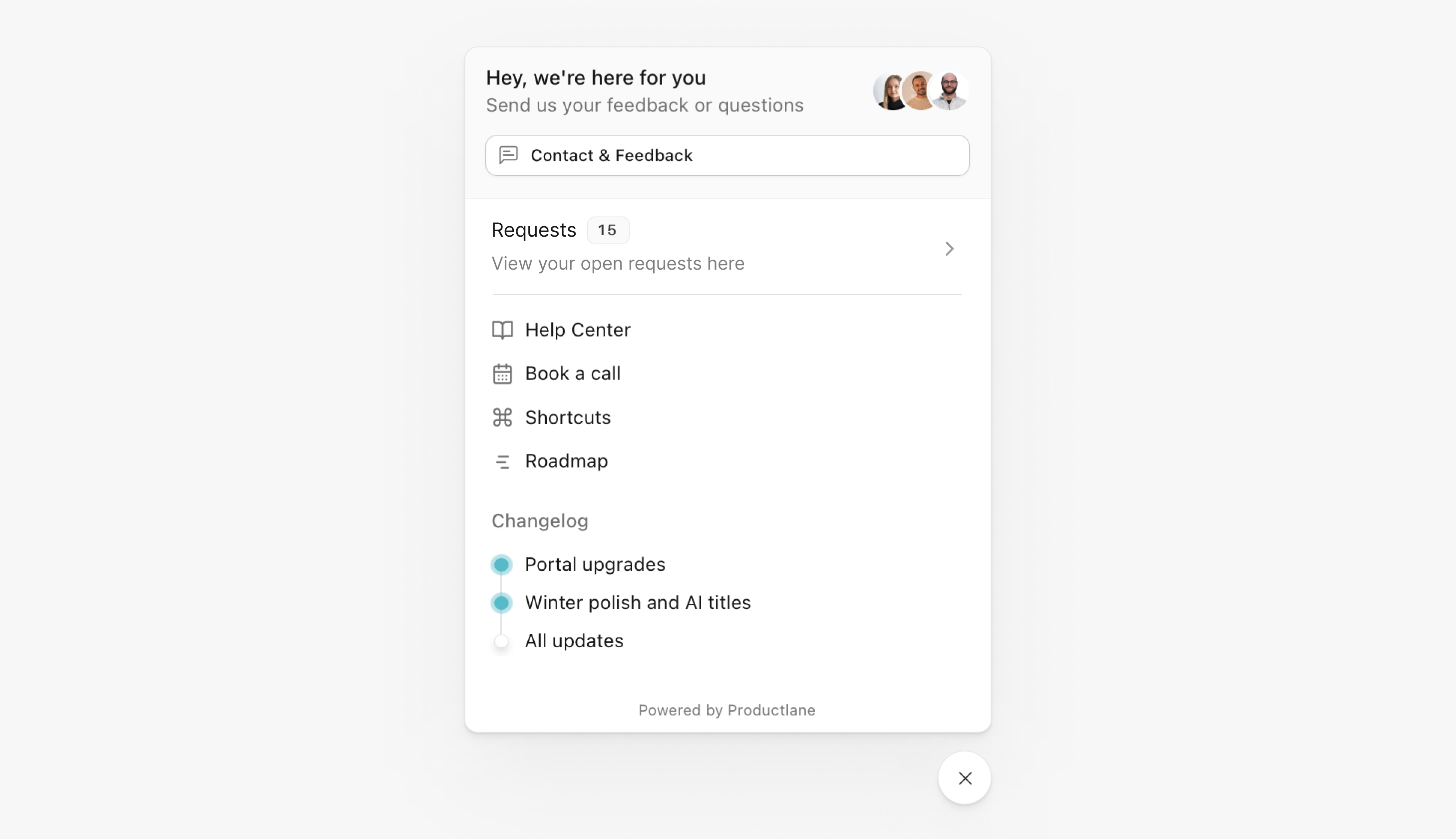
Task: Click the 15 requests count badge
Action: [608, 230]
